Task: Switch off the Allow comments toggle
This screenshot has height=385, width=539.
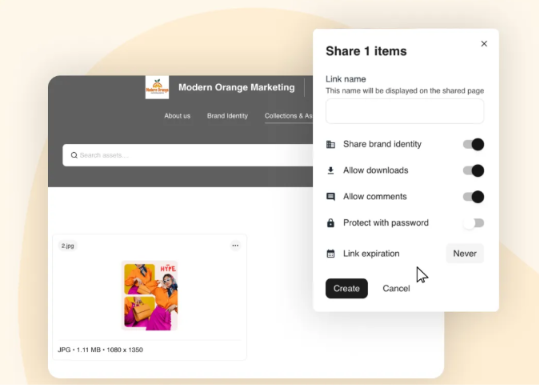Action: [473, 197]
